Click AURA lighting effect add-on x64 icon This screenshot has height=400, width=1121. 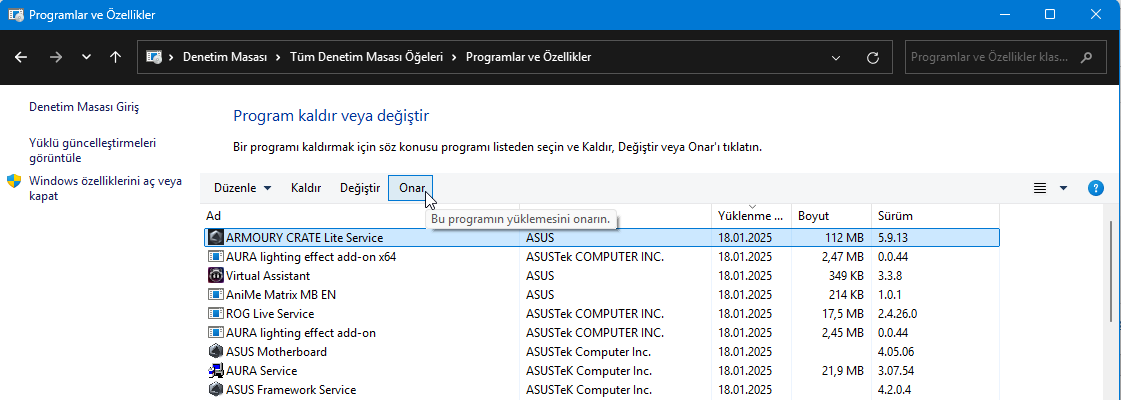[x=215, y=256]
